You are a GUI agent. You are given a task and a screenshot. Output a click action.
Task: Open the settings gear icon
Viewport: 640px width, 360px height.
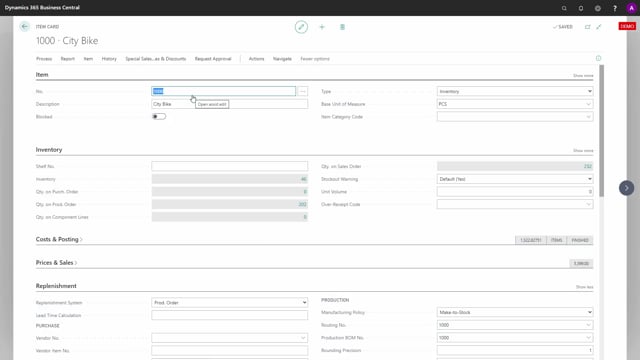pos(598,8)
